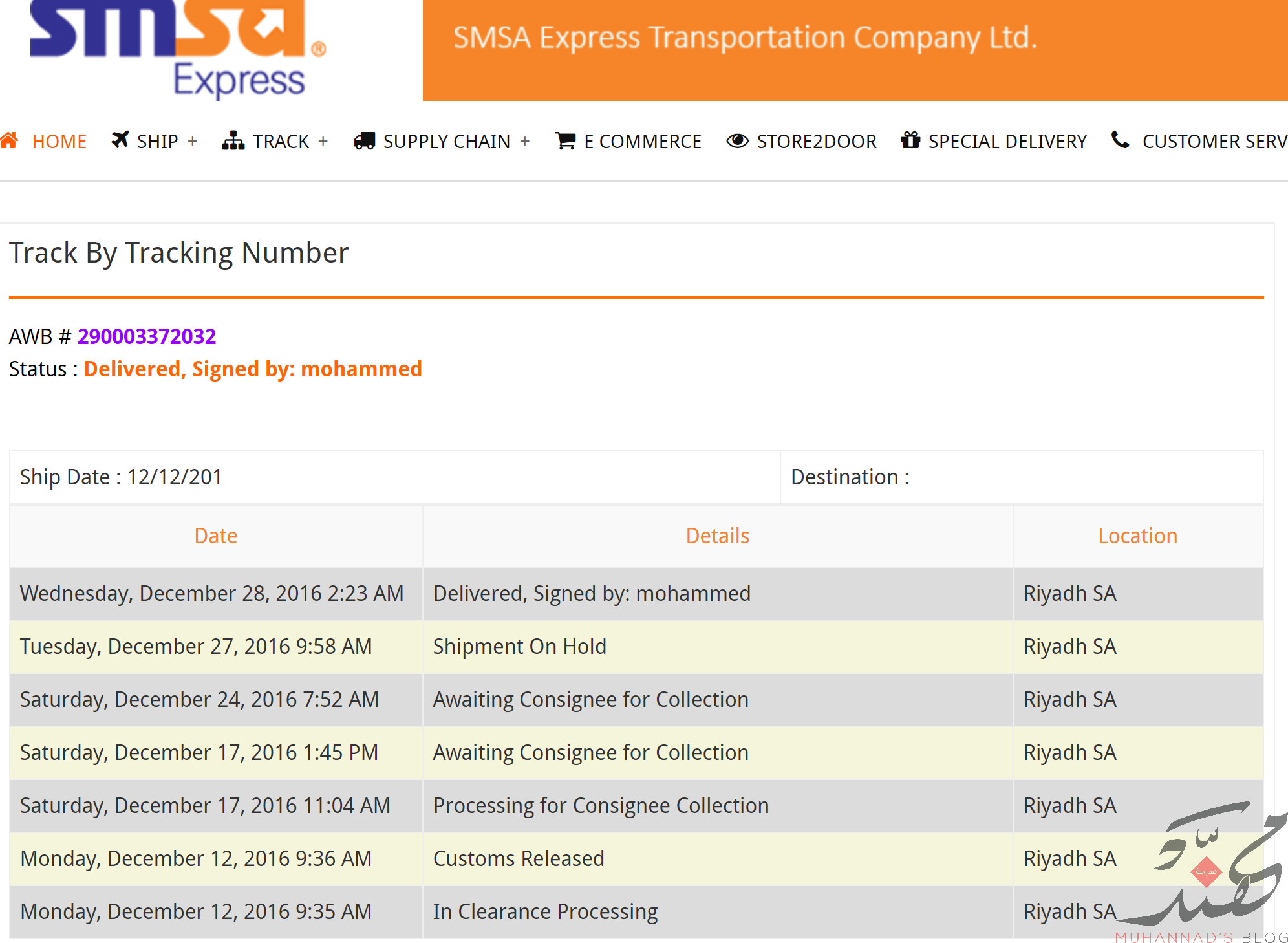Select the Shipment On Hold cell
1288x943 pixels.
pos(718,647)
